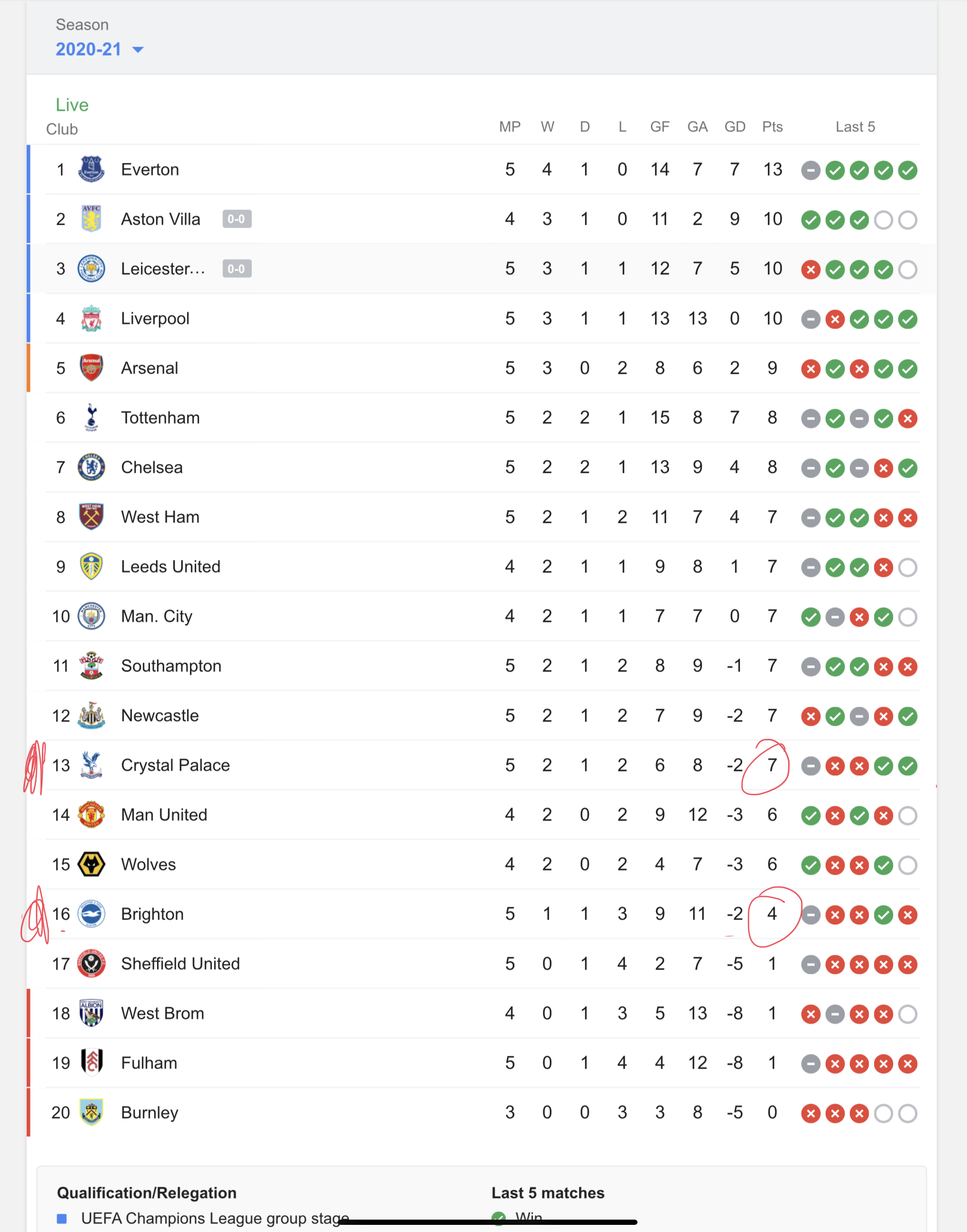967x1232 pixels.
Task: Click the Aston Villa club crest
Action: pyautogui.click(x=91, y=219)
